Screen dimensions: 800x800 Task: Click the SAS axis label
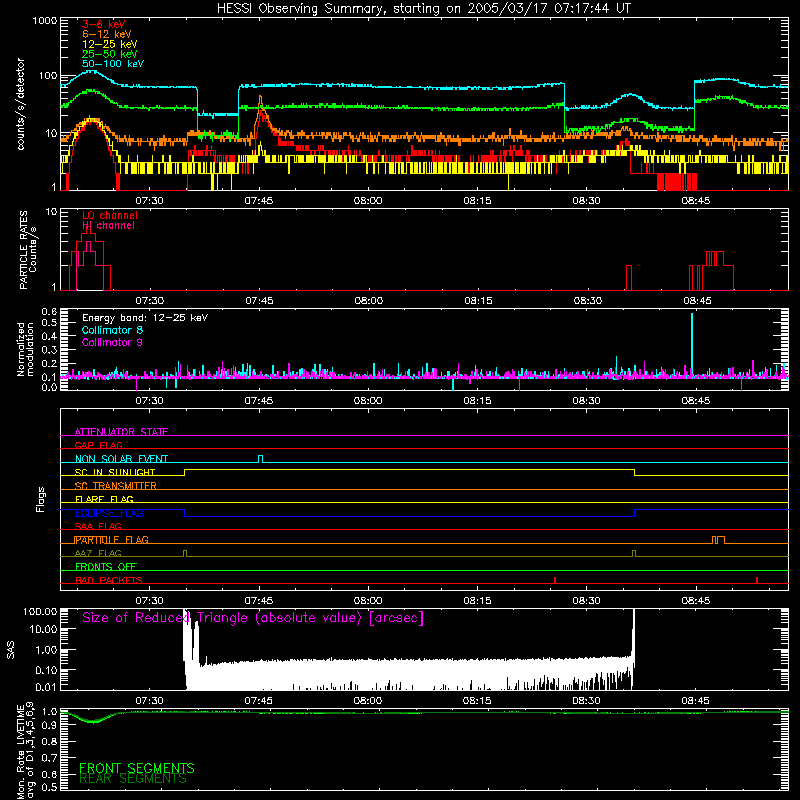11,650
